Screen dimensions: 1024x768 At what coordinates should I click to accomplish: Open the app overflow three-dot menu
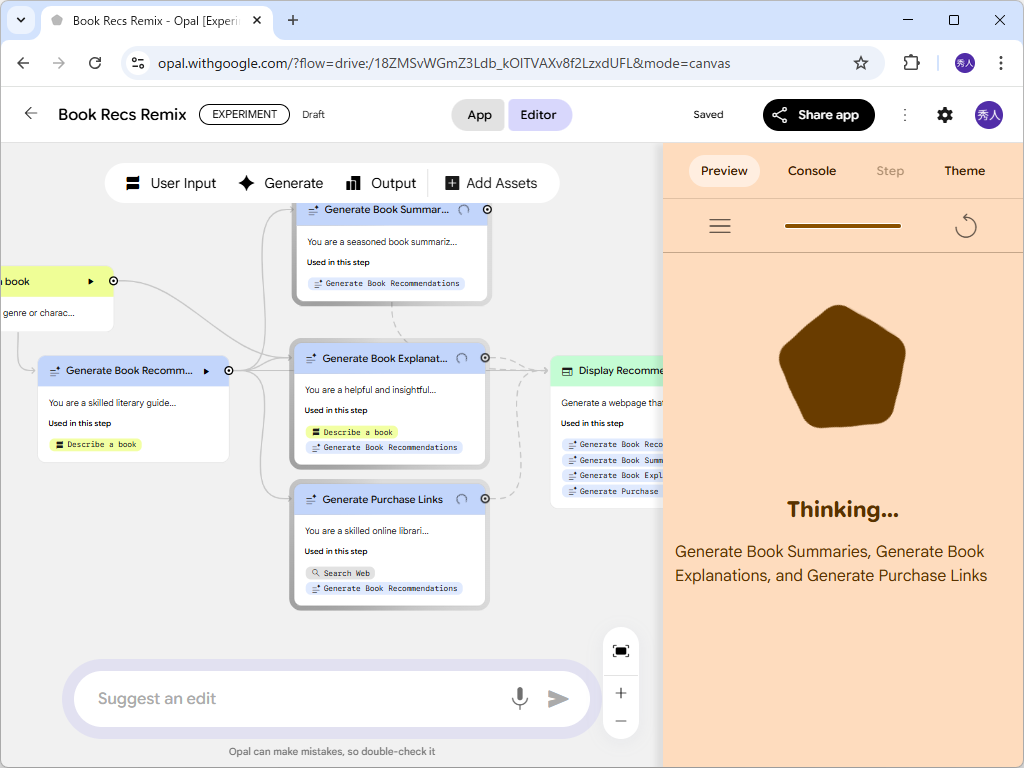click(904, 115)
